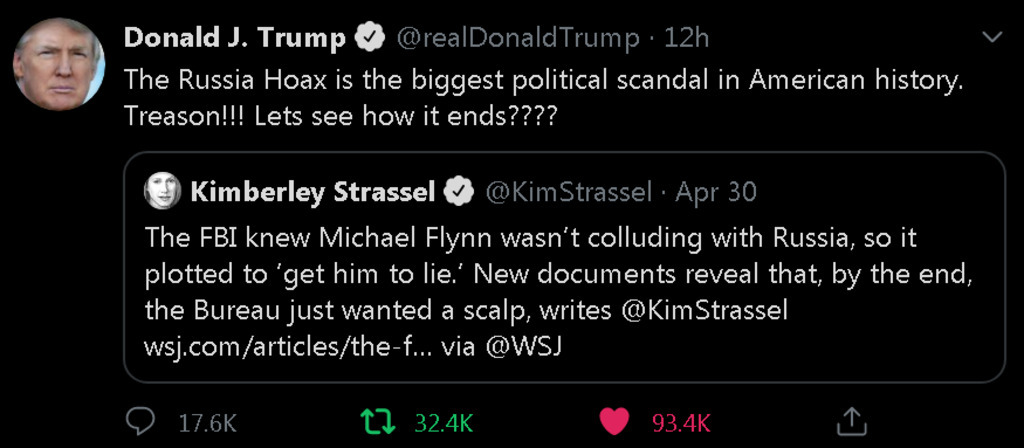
Task: Open the @KimStrassel handle beside Apr 30
Action: tap(568, 191)
